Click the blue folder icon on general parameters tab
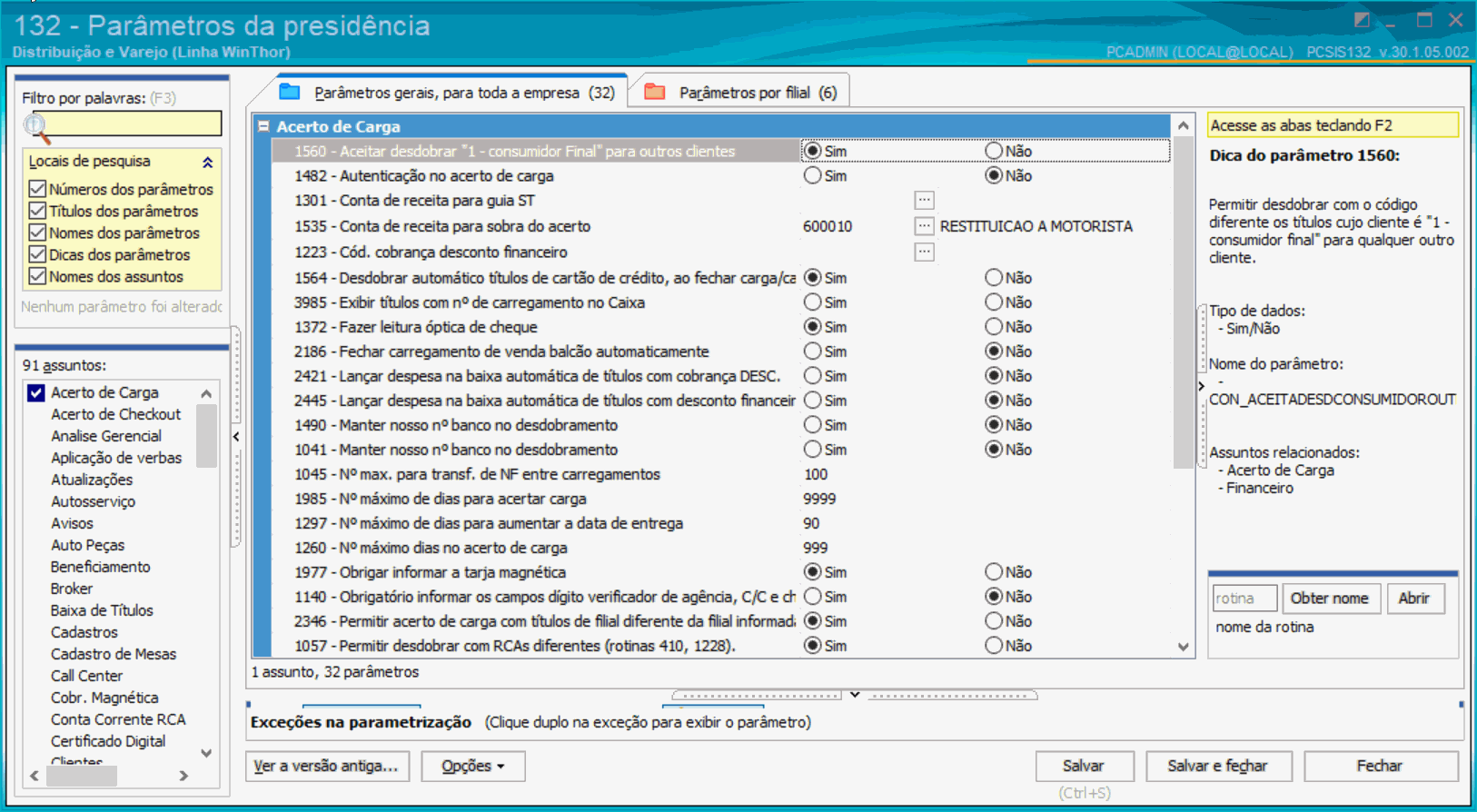Viewport: 1477px width, 812px height. (x=290, y=92)
